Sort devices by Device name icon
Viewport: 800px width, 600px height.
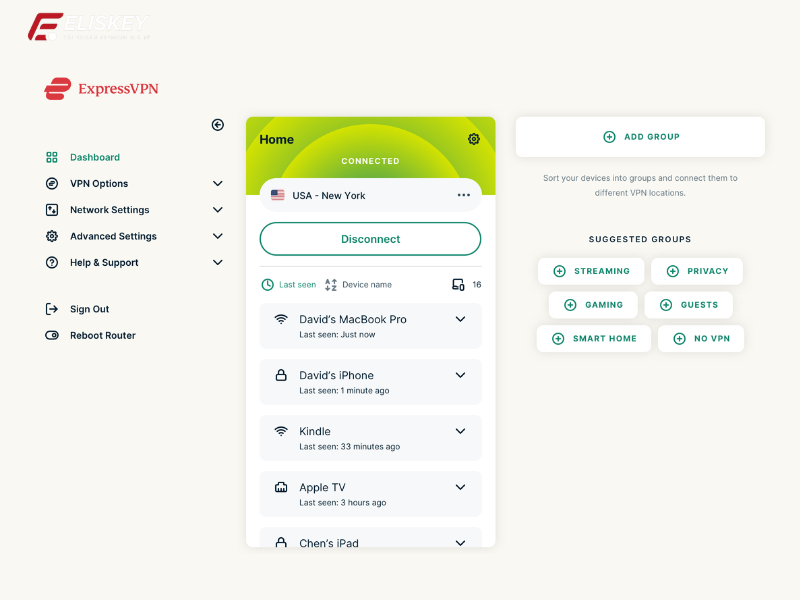pyautogui.click(x=331, y=285)
